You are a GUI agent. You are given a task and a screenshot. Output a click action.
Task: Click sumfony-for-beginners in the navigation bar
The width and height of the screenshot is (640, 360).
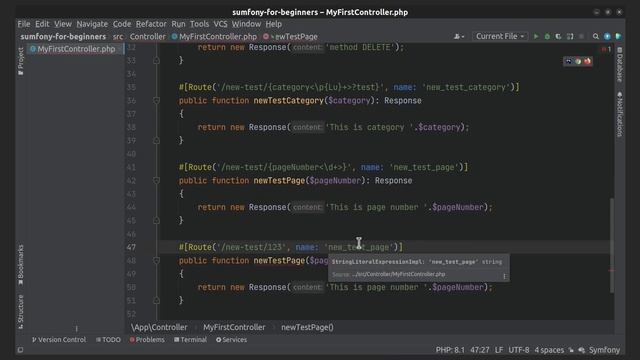(x=63, y=37)
